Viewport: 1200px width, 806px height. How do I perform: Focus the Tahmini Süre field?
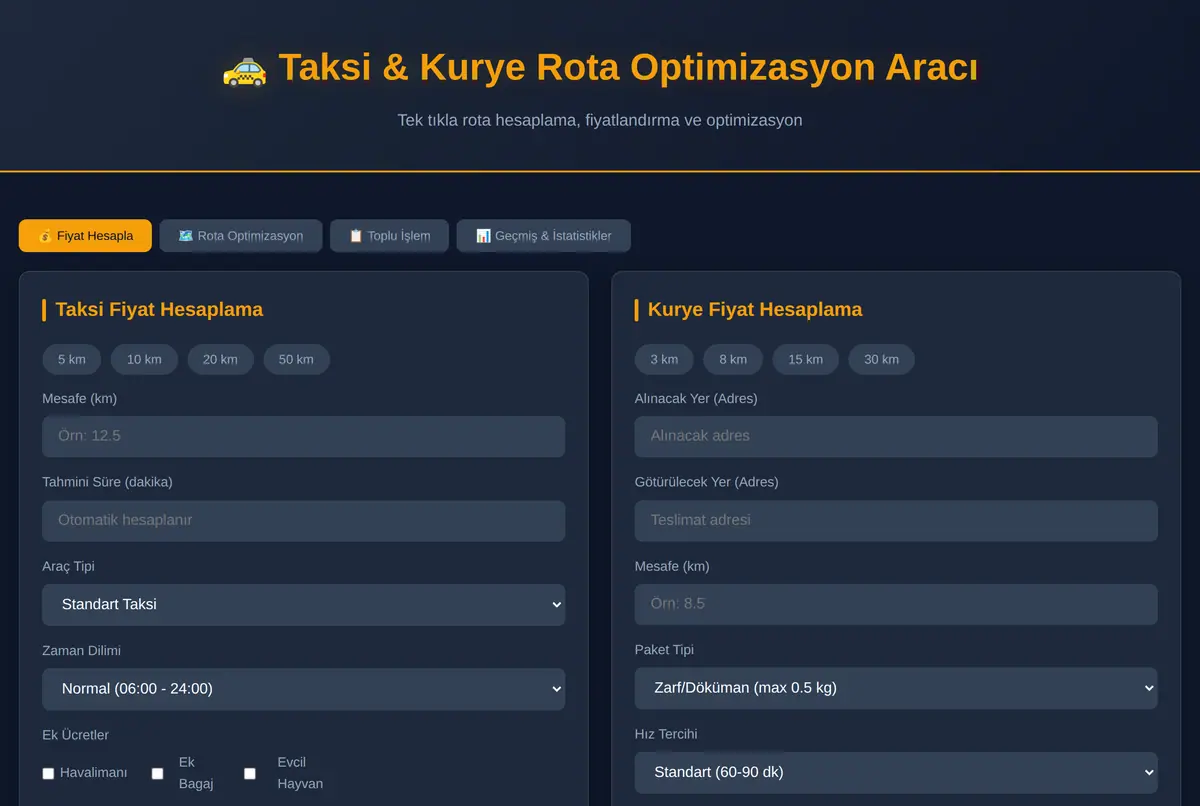pos(304,521)
